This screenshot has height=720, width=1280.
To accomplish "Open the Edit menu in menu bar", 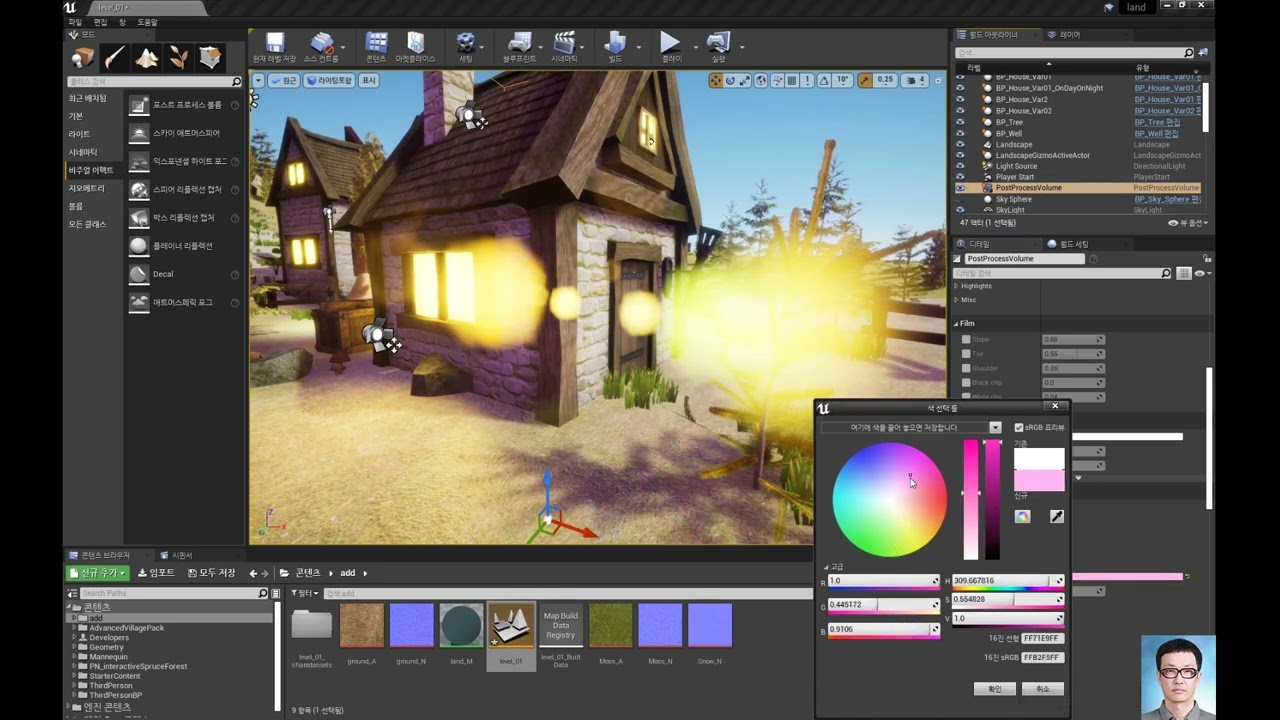I will click(x=100, y=22).
